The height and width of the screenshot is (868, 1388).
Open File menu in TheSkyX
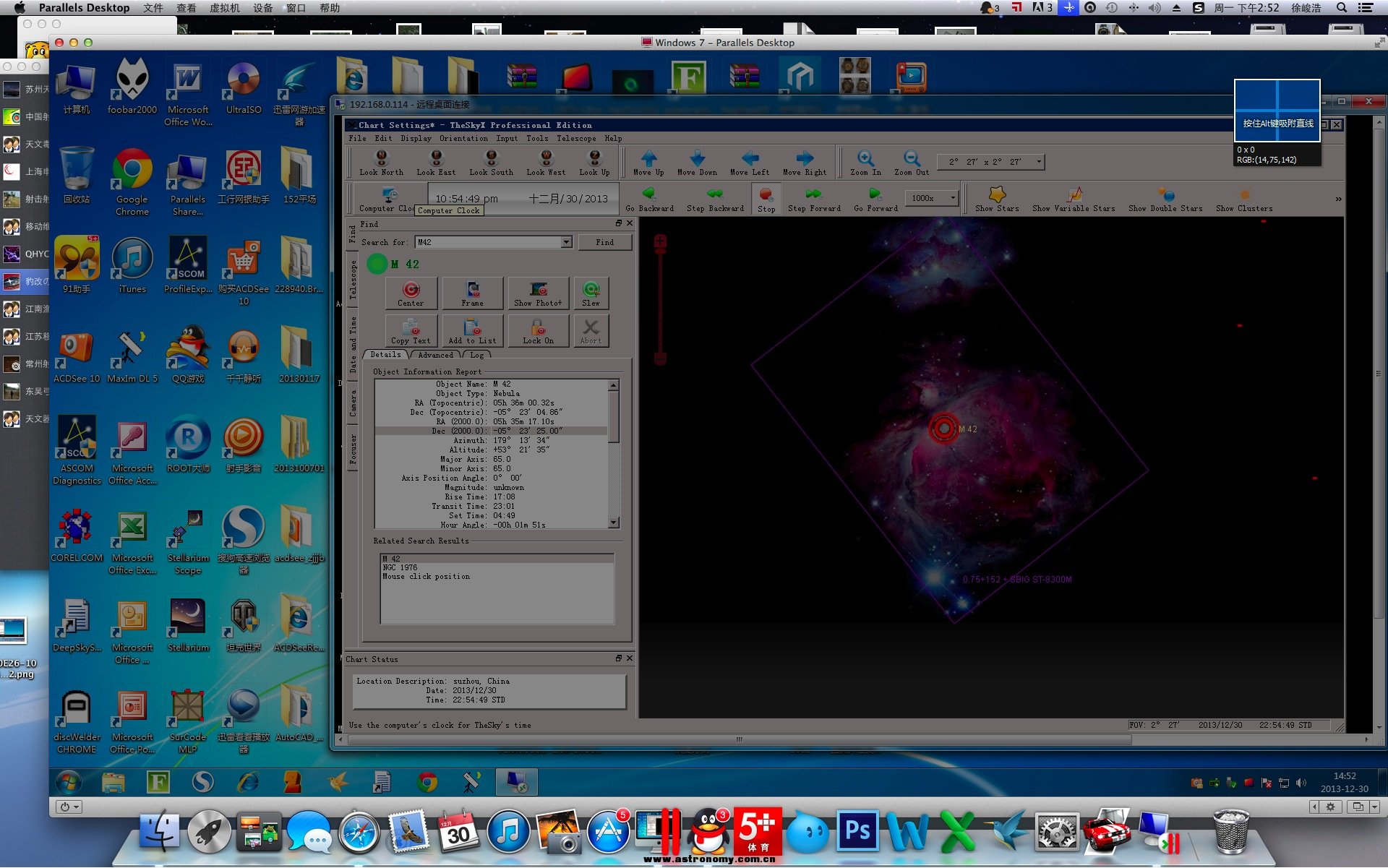357,138
